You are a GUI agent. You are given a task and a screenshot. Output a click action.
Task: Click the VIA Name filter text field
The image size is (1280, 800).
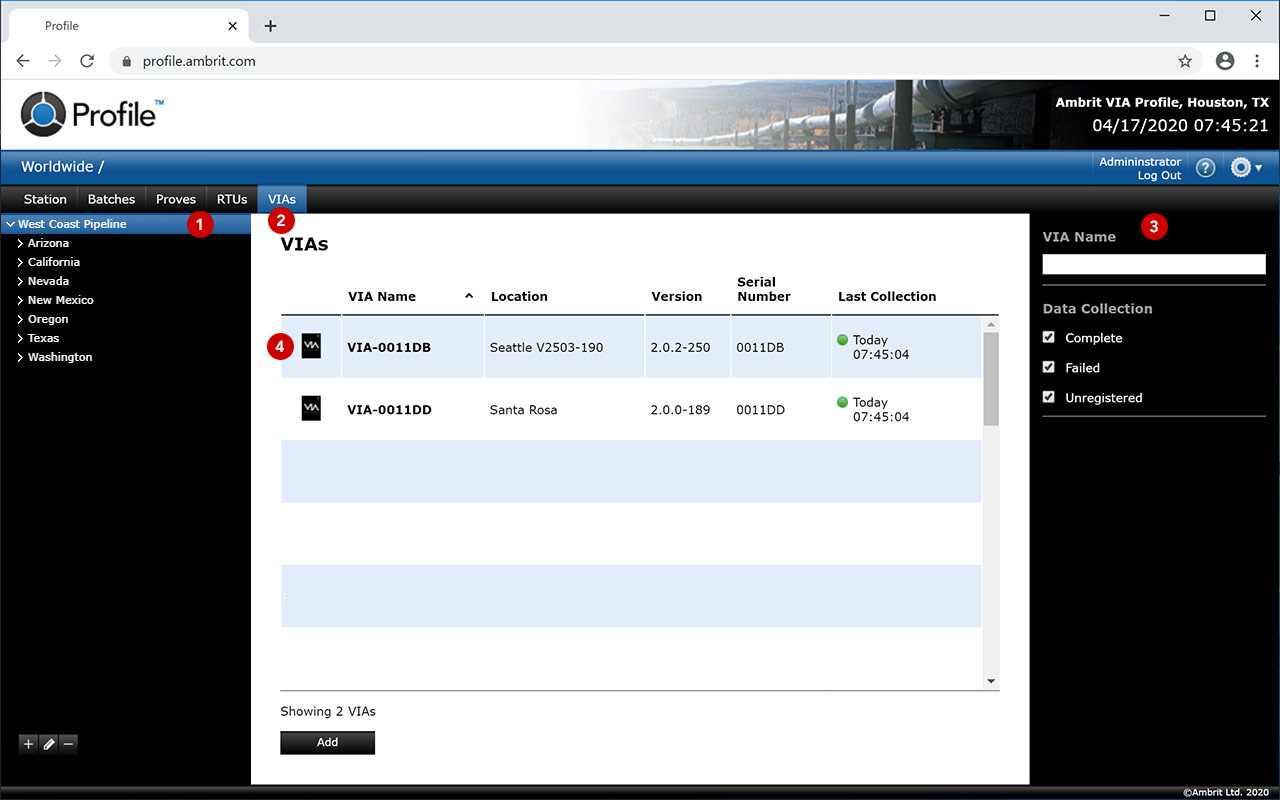pos(1153,264)
